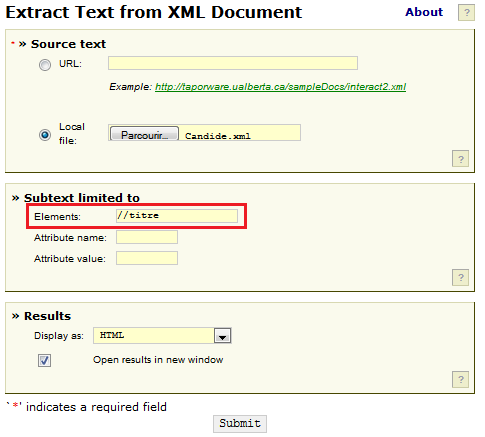Focus the Attribute name field

[x=147, y=237]
